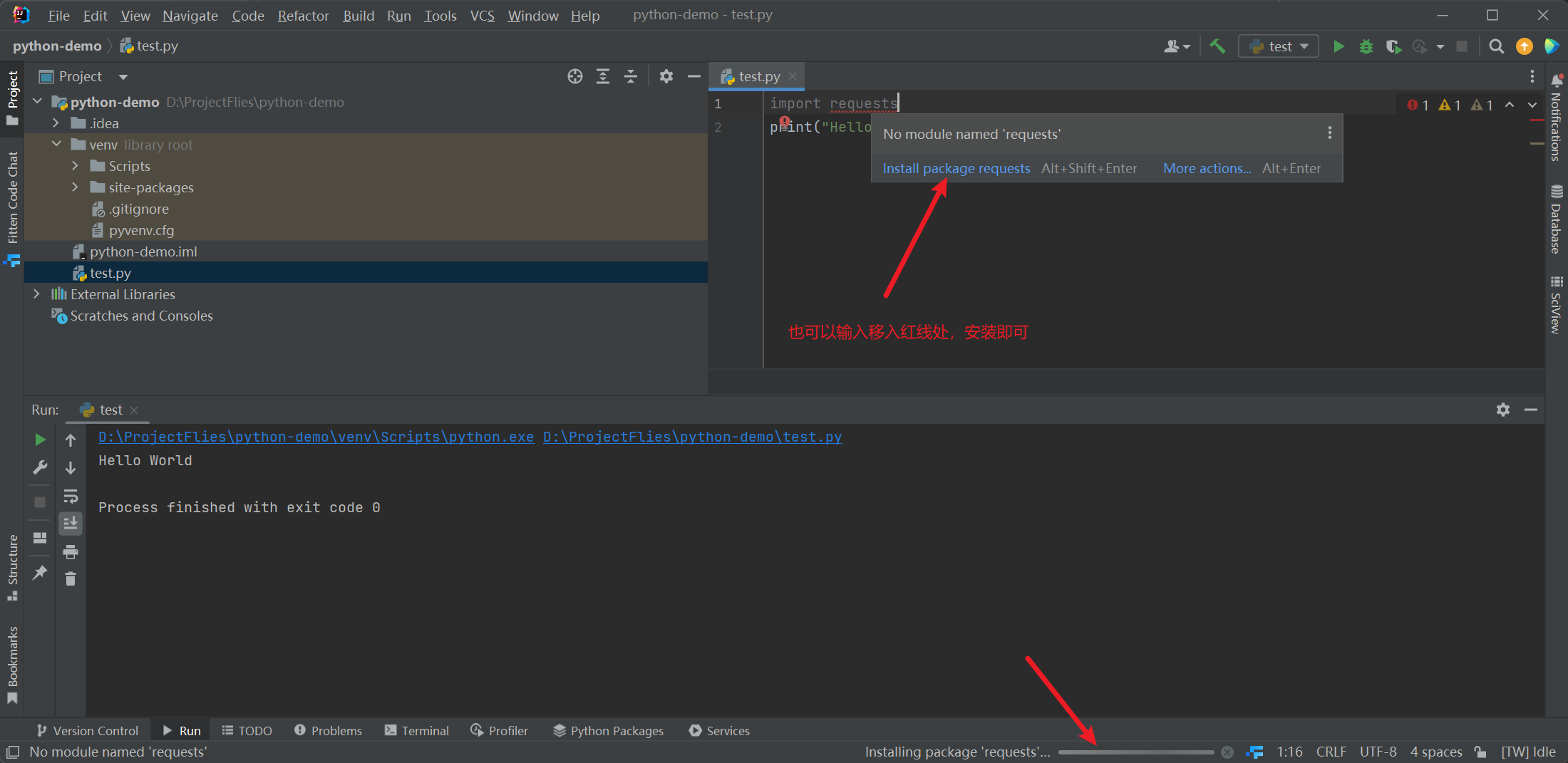Screen dimensions: 1568x763
Task: Rerun test with green arrow in Run panel
Action: 40,440
